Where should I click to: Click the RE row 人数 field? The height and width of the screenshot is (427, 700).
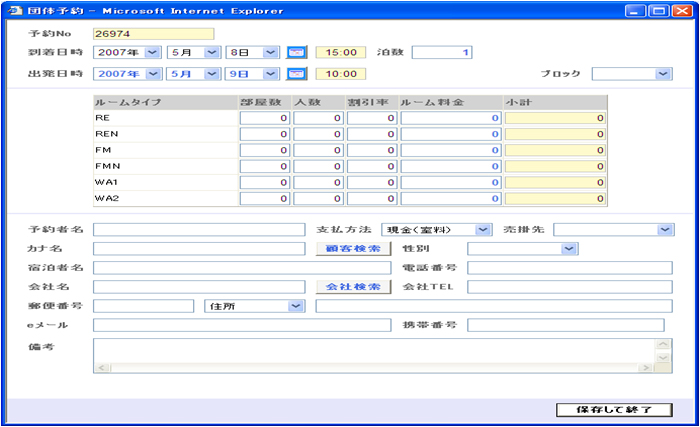tap(318, 118)
